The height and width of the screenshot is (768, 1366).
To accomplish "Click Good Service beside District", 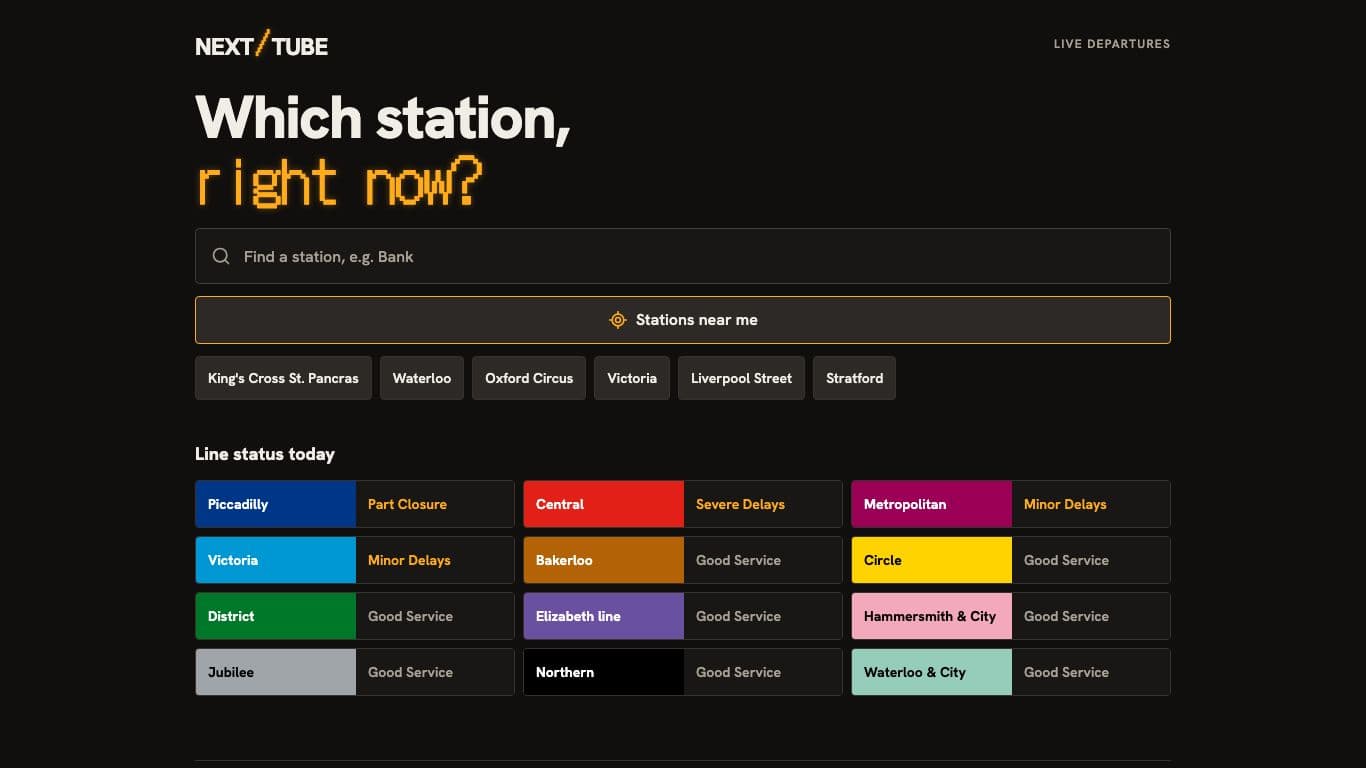I will tap(410, 616).
